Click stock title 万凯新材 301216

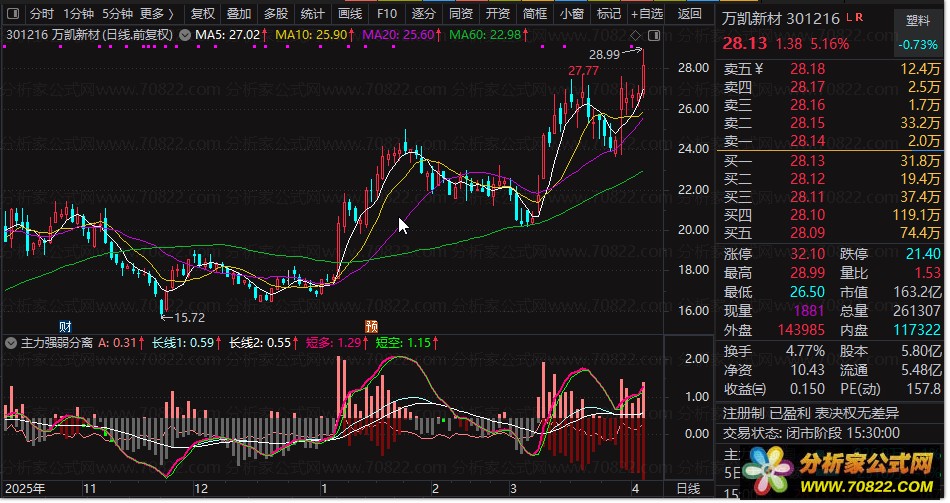pyautogui.click(x=781, y=19)
